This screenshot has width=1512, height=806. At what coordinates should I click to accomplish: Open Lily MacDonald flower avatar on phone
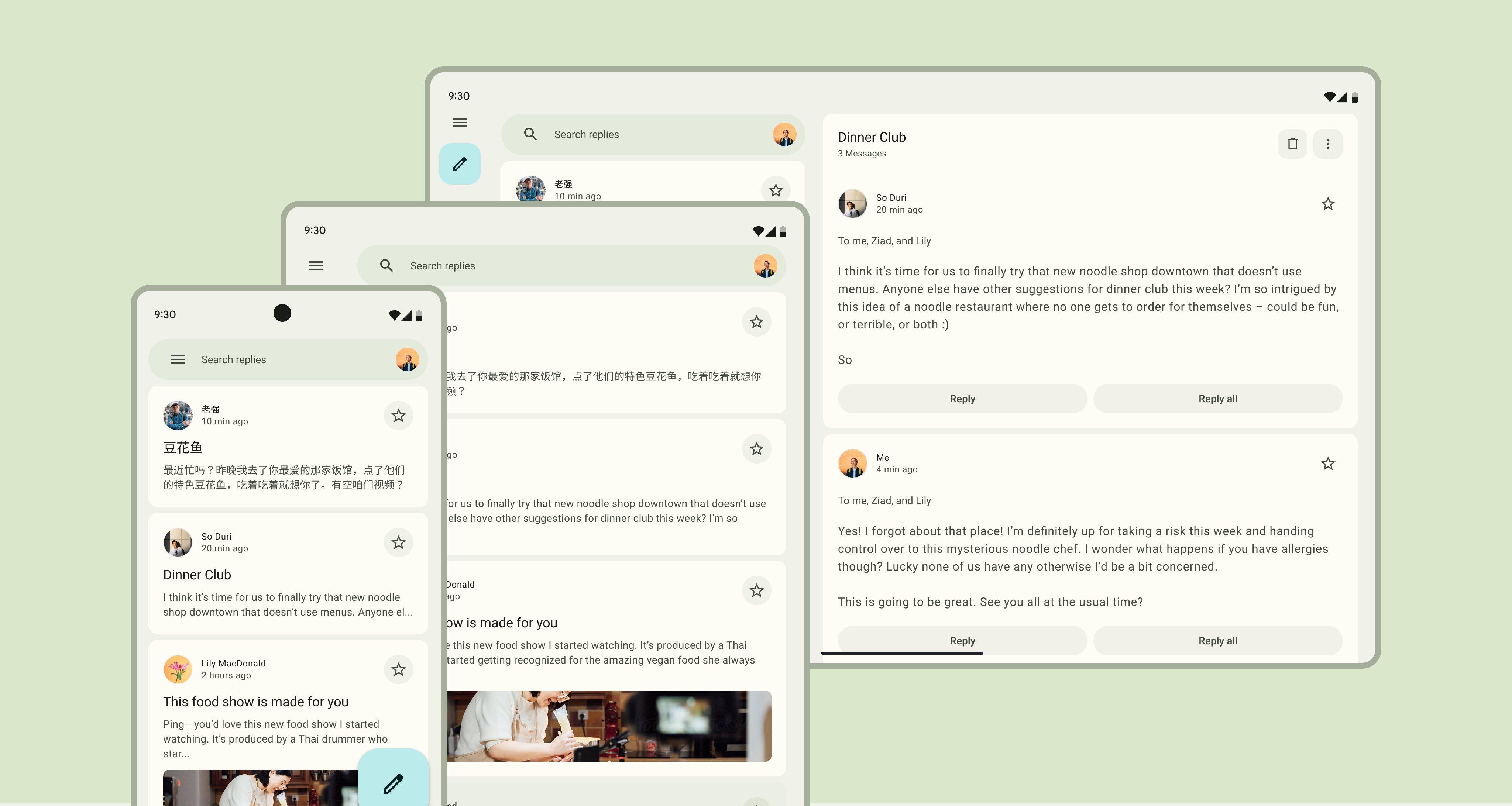178,669
